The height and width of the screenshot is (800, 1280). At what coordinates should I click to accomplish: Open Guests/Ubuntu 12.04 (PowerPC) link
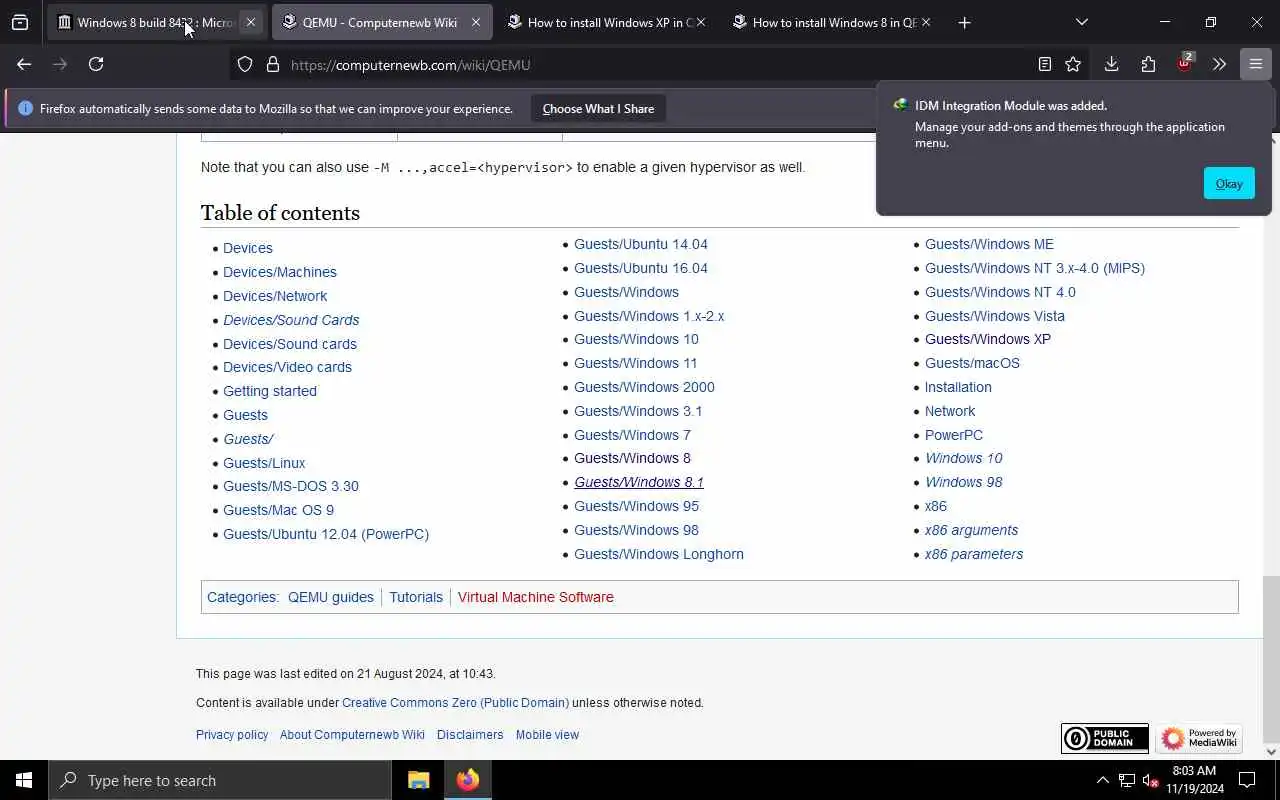click(326, 534)
